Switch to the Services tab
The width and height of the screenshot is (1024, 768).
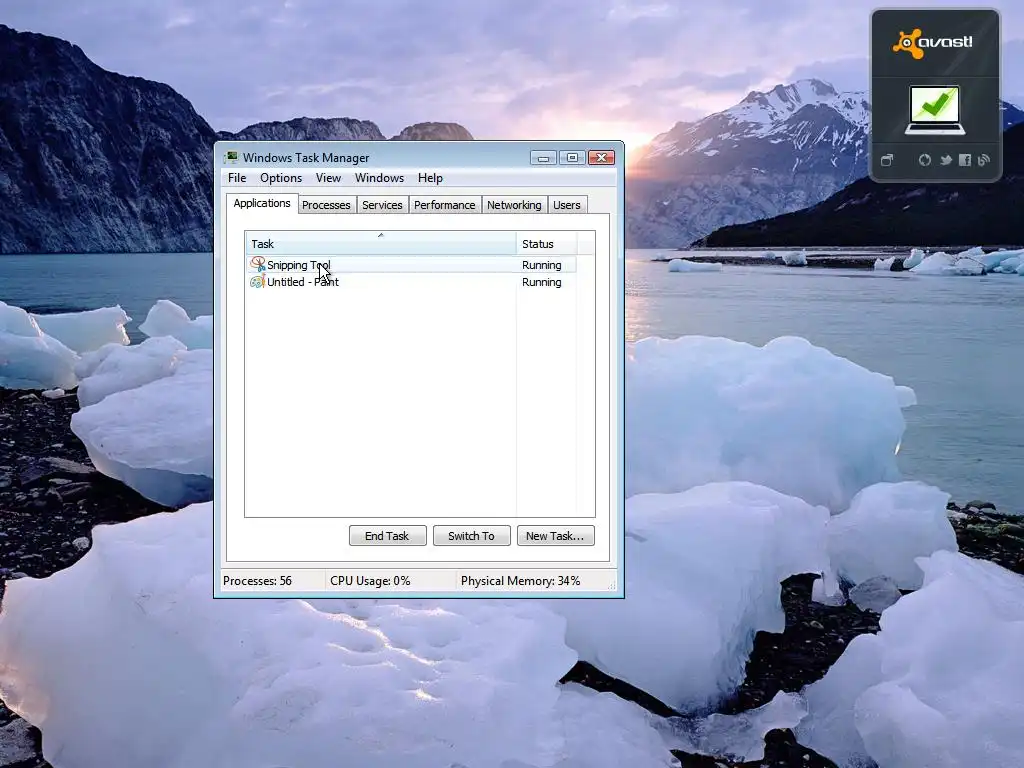tap(382, 205)
